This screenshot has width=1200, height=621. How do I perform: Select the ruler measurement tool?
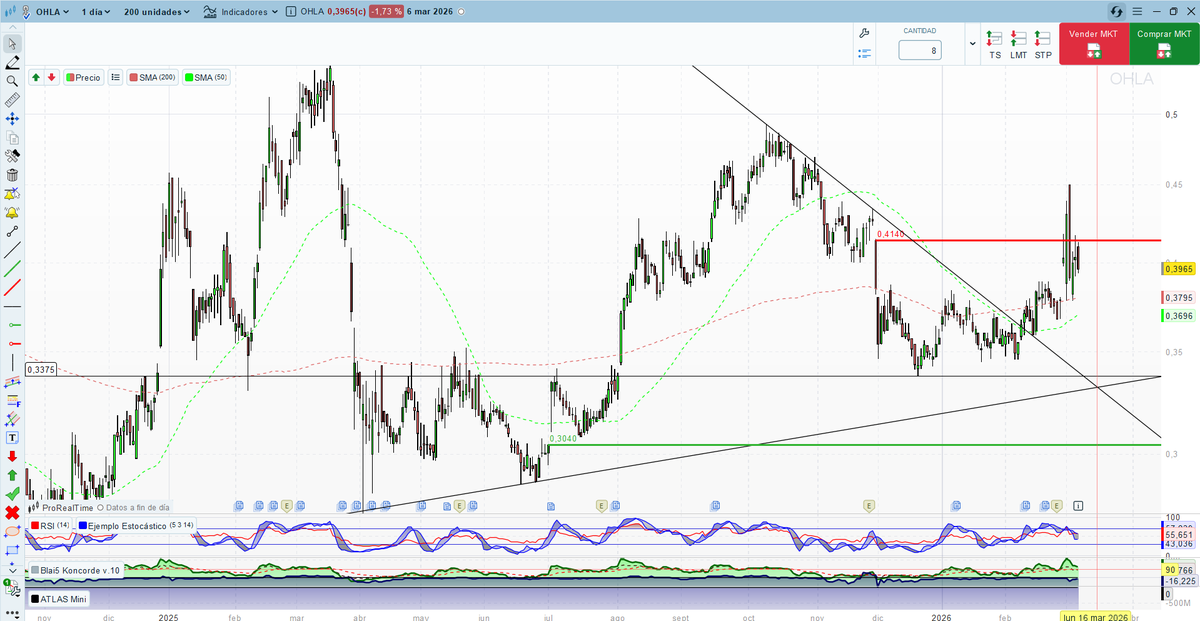click(12, 100)
